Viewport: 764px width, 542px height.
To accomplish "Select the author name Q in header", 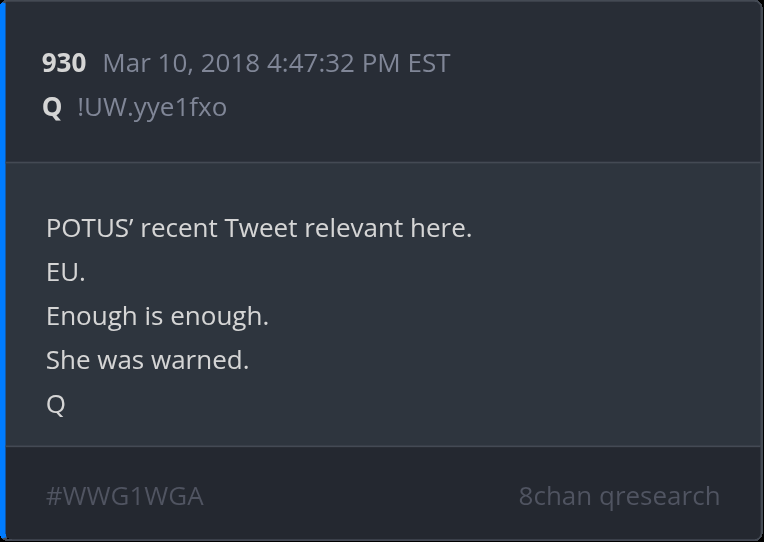I will point(52,107).
